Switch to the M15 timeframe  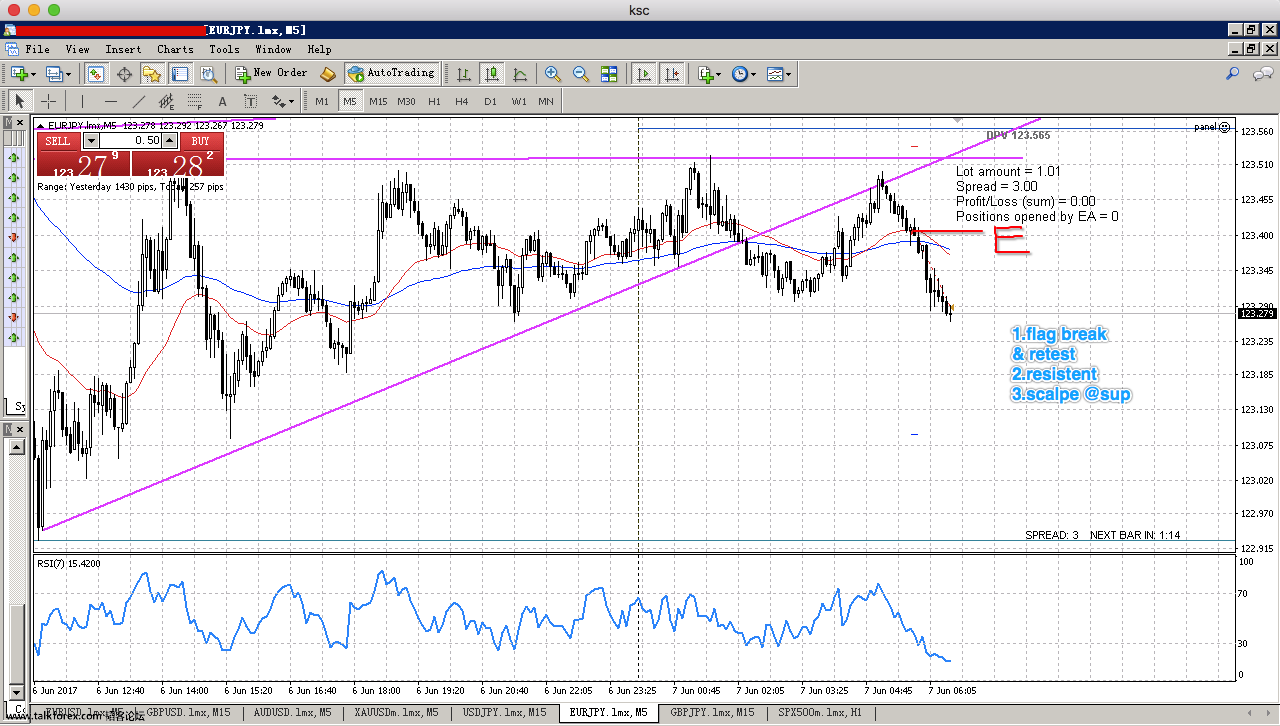coord(378,101)
